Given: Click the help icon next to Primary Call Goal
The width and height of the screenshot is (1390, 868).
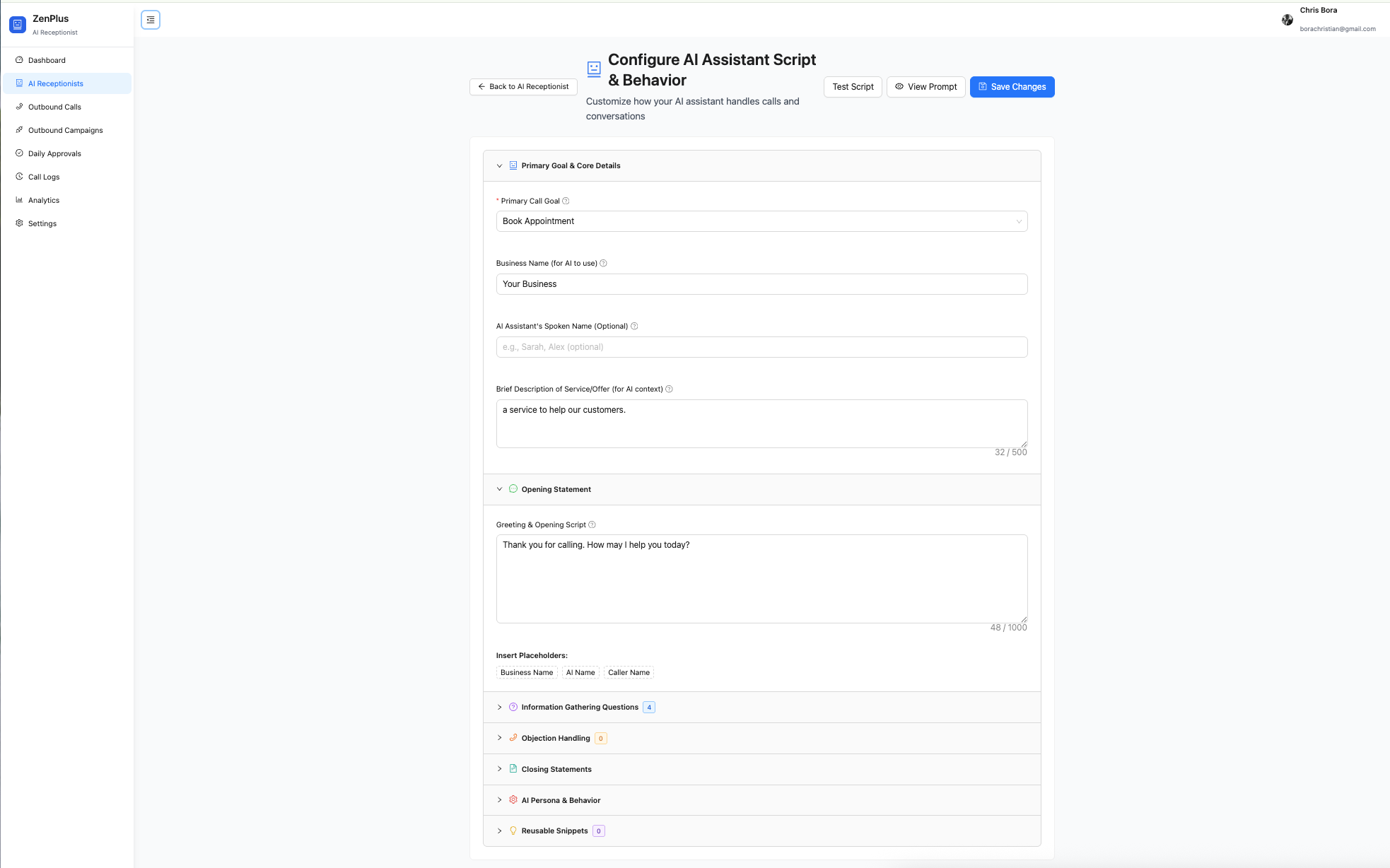Looking at the screenshot, I should click(x=566, y=201).
